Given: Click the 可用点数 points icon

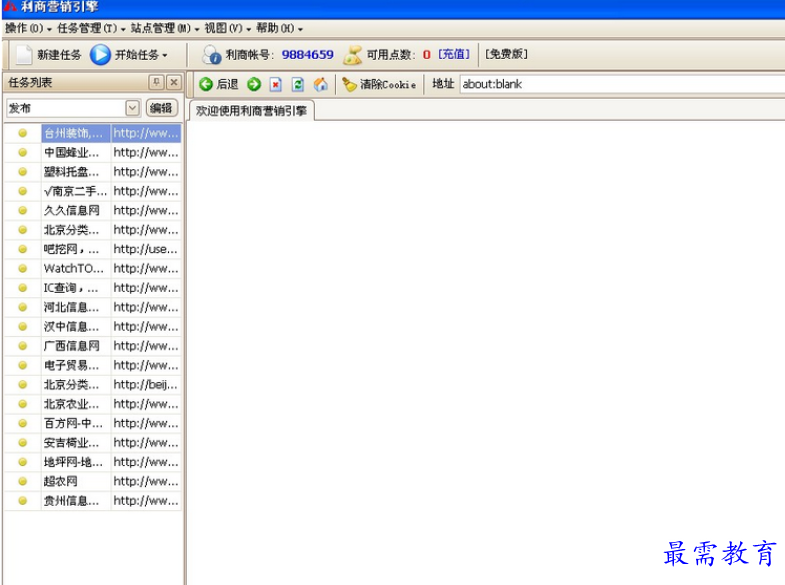Looking at the screenshot, I should [x=352, y=55].
